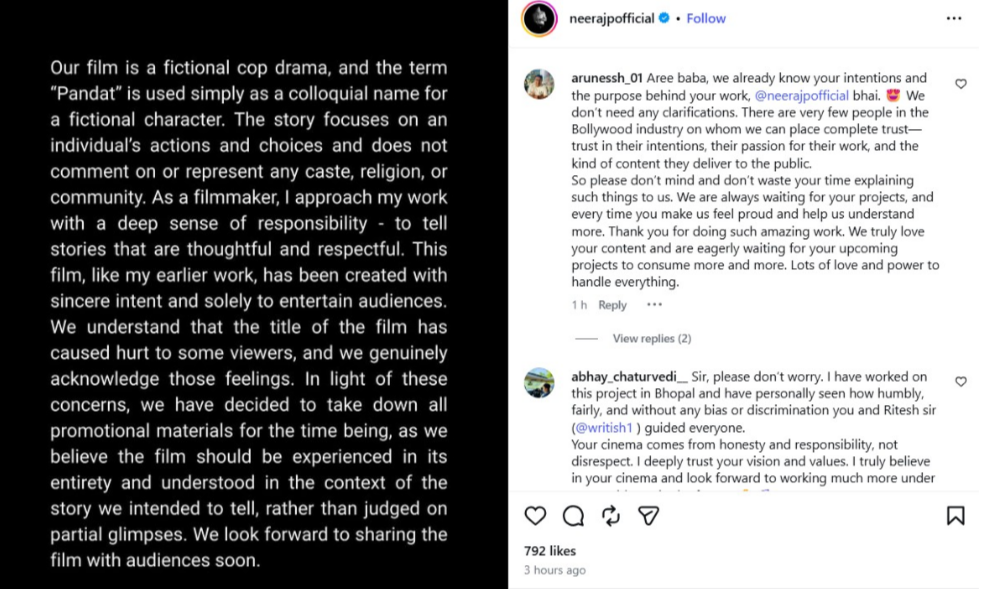This screenshot has width=1006, height=589.
Task: Like arunessh_01's comment
Action: (961, 84)
